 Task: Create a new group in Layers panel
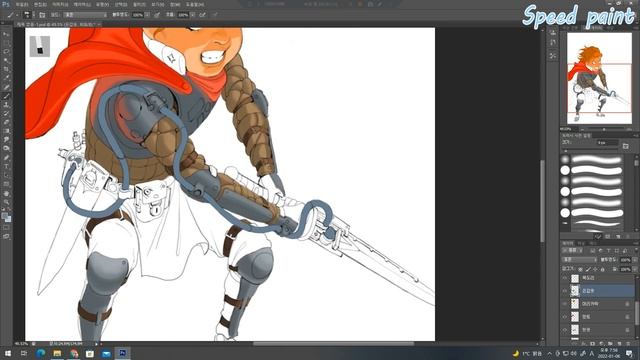pos(611,344)
